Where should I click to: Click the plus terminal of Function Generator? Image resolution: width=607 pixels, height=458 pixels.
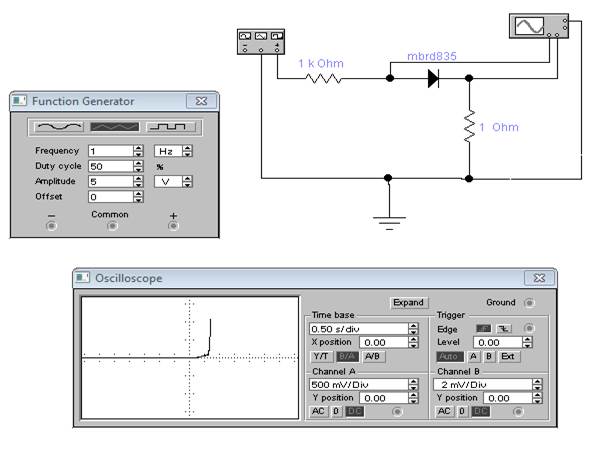(x=173, y=226)
